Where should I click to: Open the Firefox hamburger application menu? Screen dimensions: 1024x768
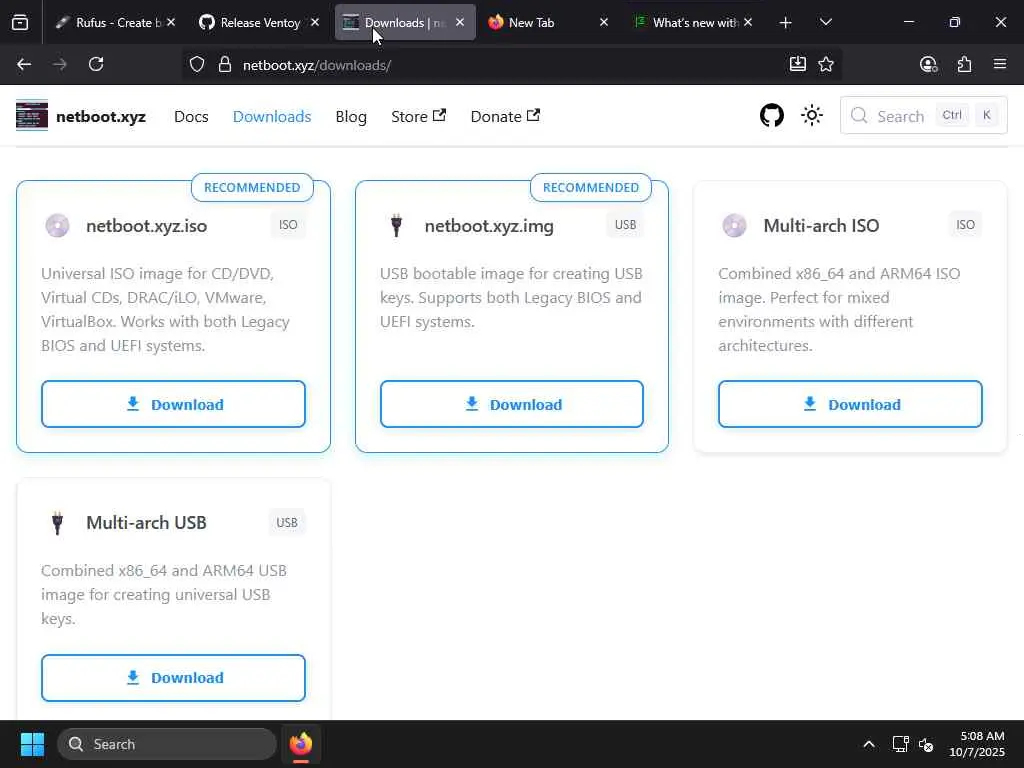coord(999,64)
